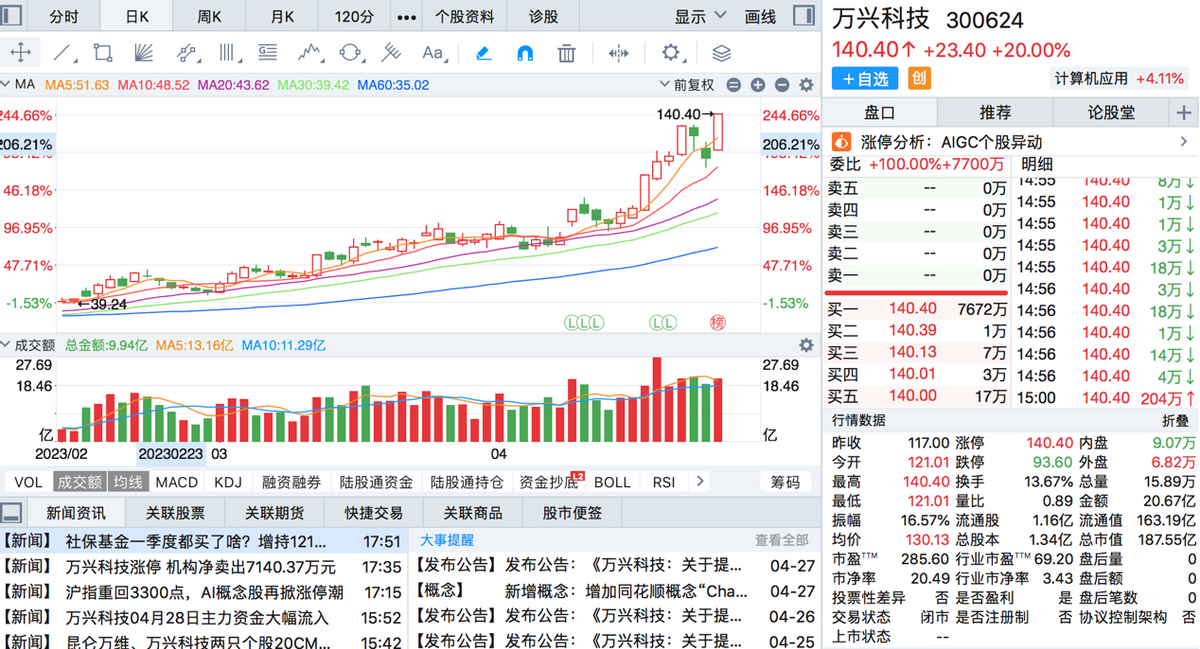The width and height of the screenshot is (1200, 649).
Task: Switch to 120分 chart tab
Action: tap(355, 17)
